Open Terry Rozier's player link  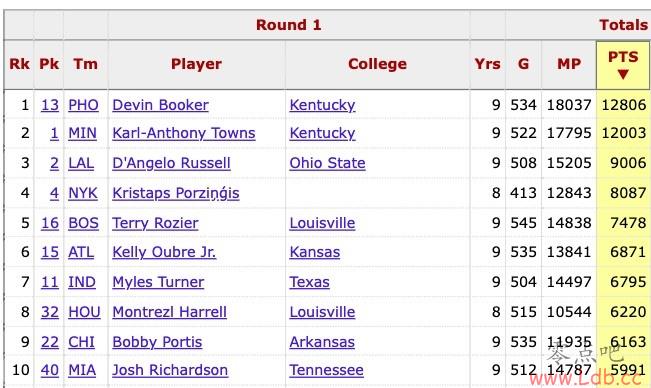pos(155,223)
